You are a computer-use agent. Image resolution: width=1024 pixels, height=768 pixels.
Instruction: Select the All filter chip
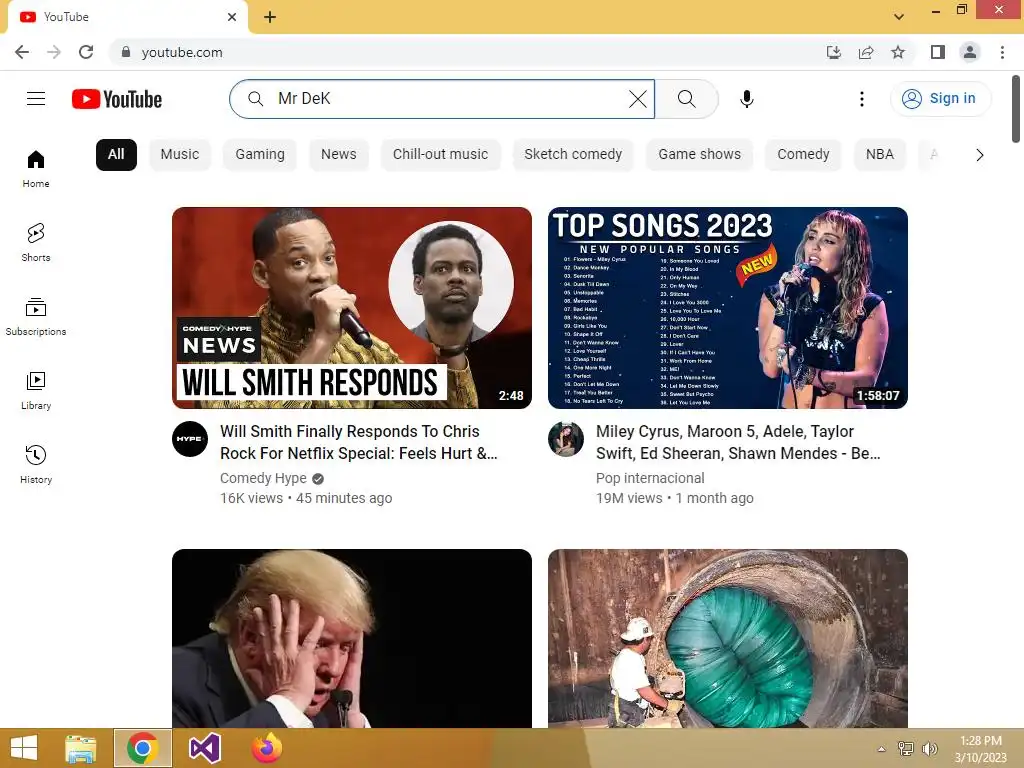coord(116,155)
